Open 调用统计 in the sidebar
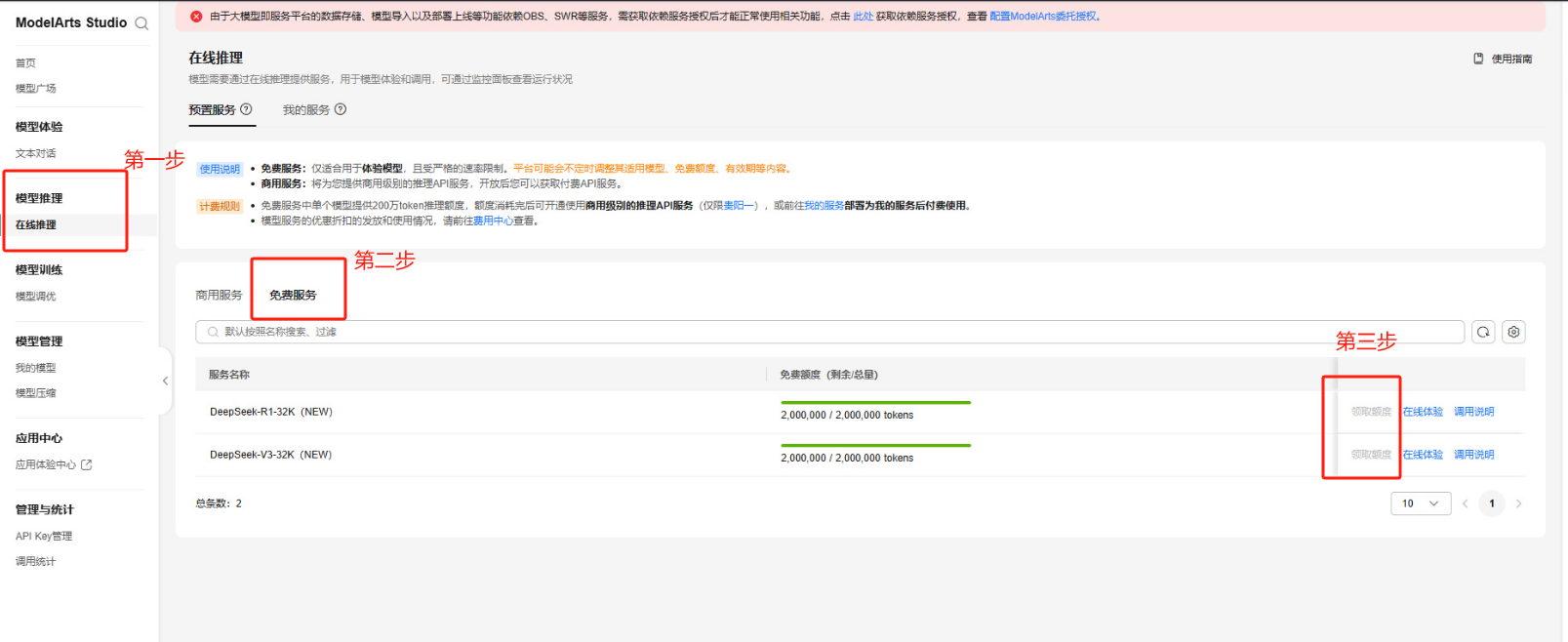This screenshot has height=642, width=1568. tap(36, 561)
